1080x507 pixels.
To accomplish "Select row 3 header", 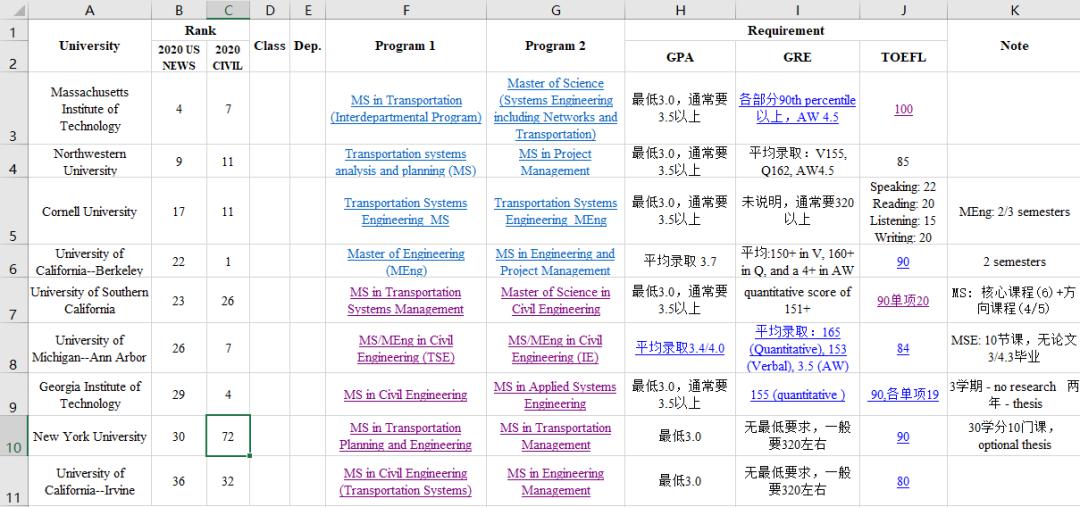I will [x=14, y=108].
